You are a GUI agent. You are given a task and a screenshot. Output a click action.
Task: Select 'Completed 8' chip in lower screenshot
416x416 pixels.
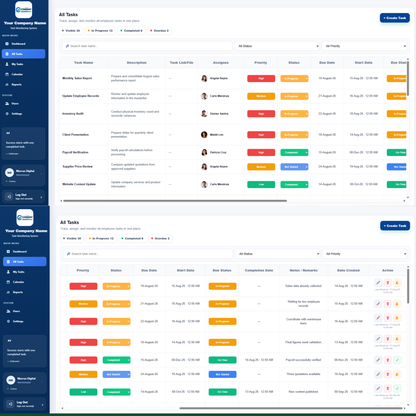click(132, 239)
